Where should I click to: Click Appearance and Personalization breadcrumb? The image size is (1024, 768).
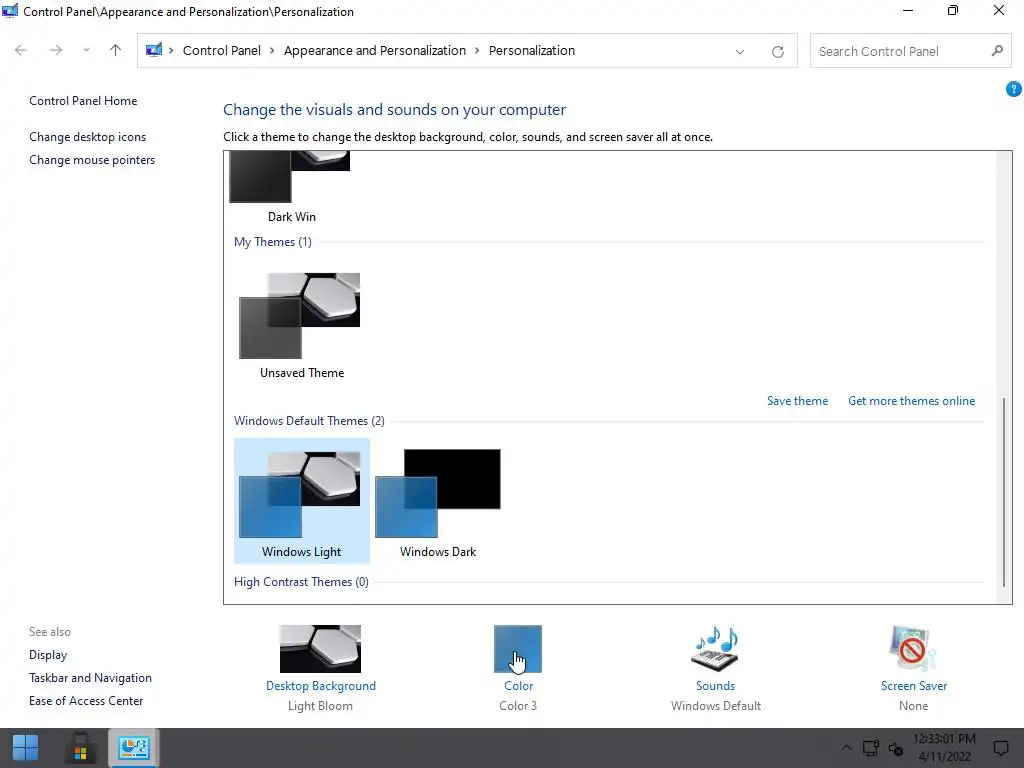(x=375, y=51)
